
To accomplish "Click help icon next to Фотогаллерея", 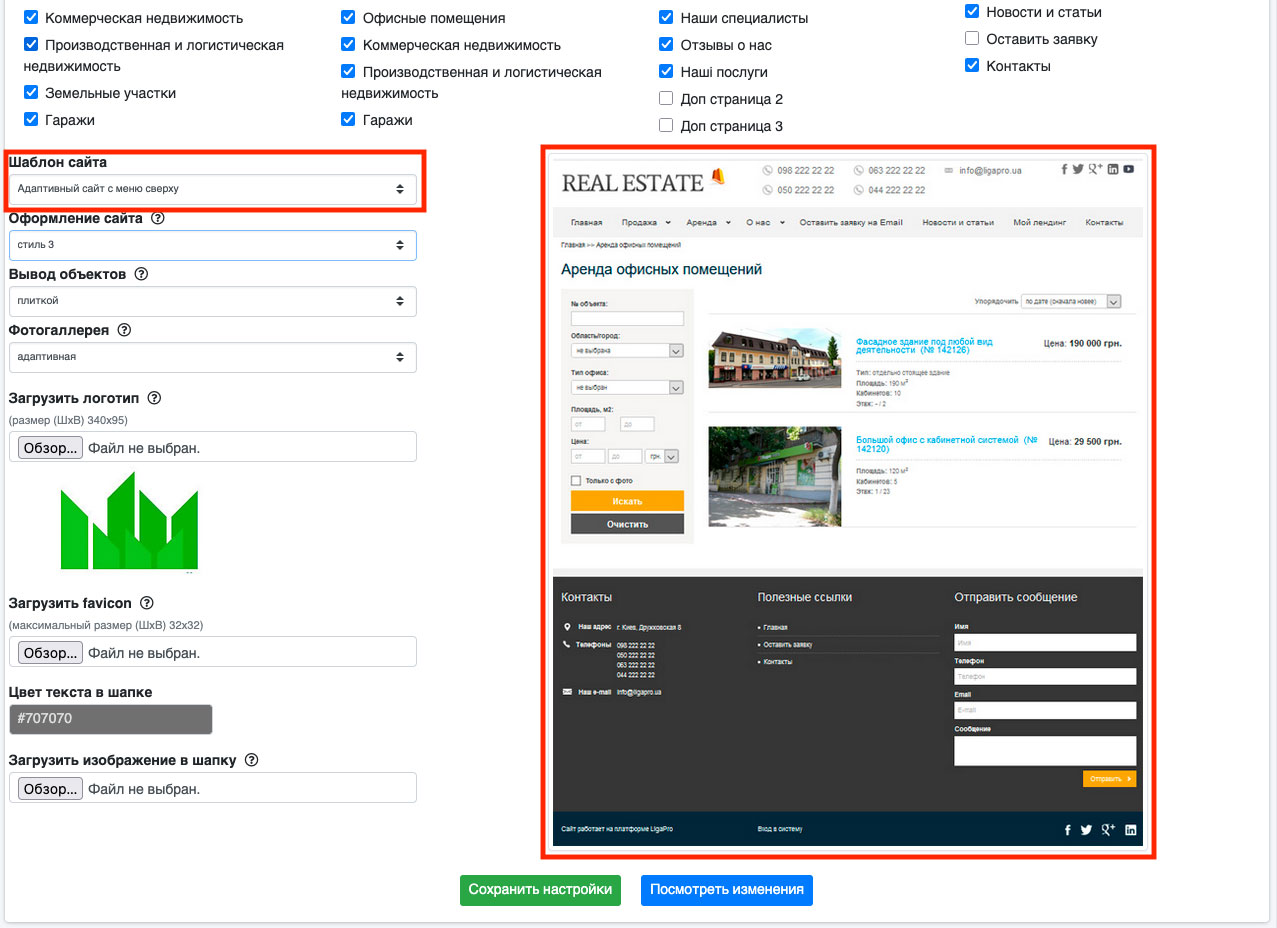I will 125,330.
